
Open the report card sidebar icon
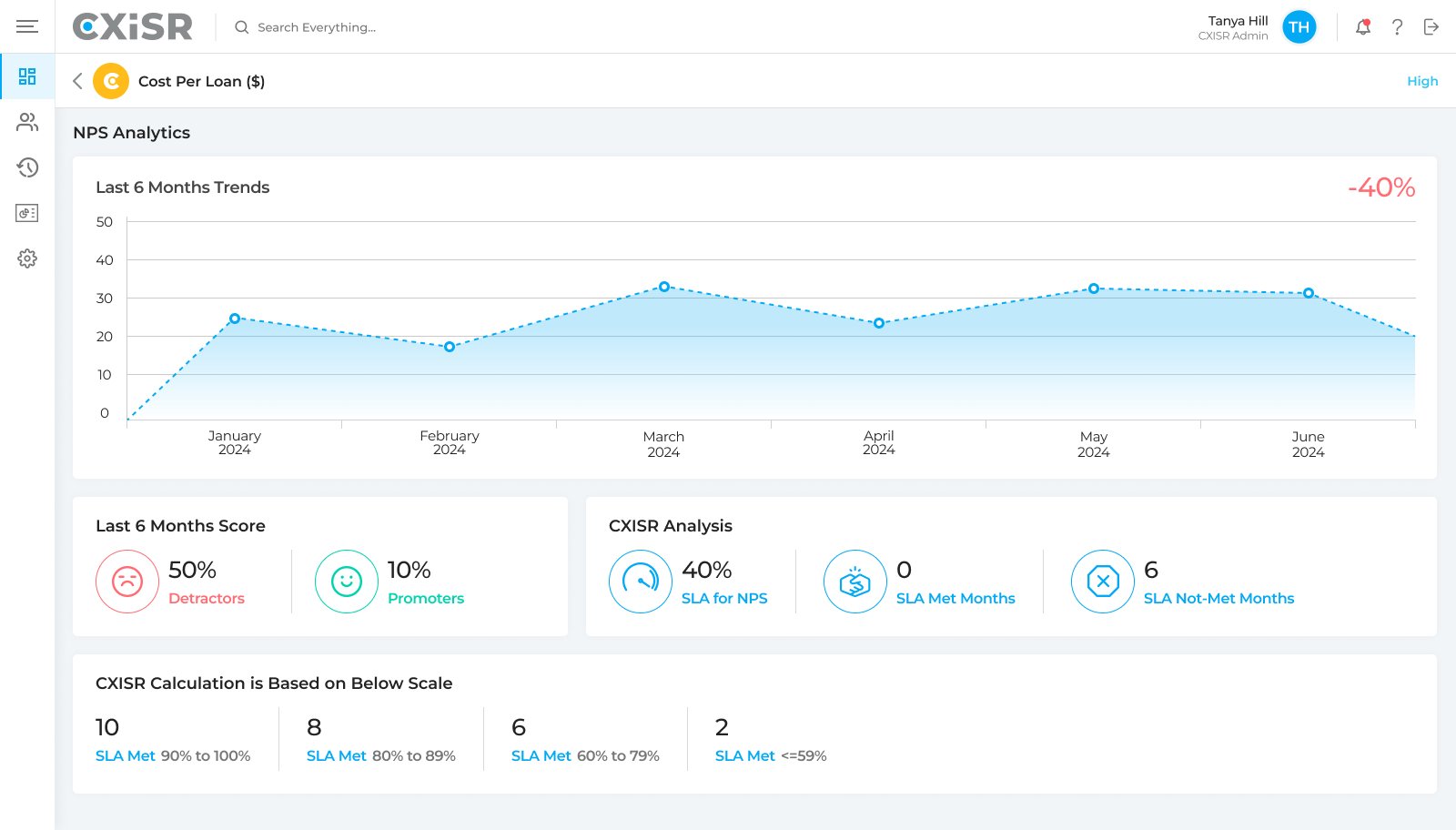click(27, 213)
